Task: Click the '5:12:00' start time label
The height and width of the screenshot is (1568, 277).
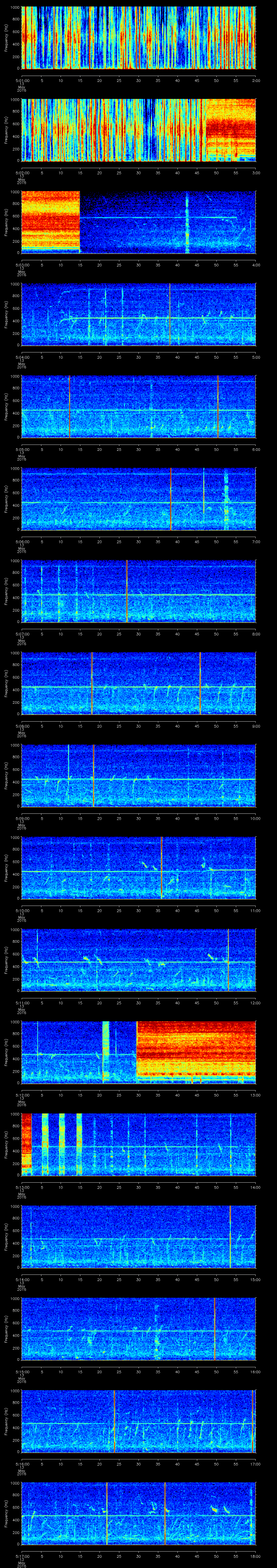Action: (22, 1095)
